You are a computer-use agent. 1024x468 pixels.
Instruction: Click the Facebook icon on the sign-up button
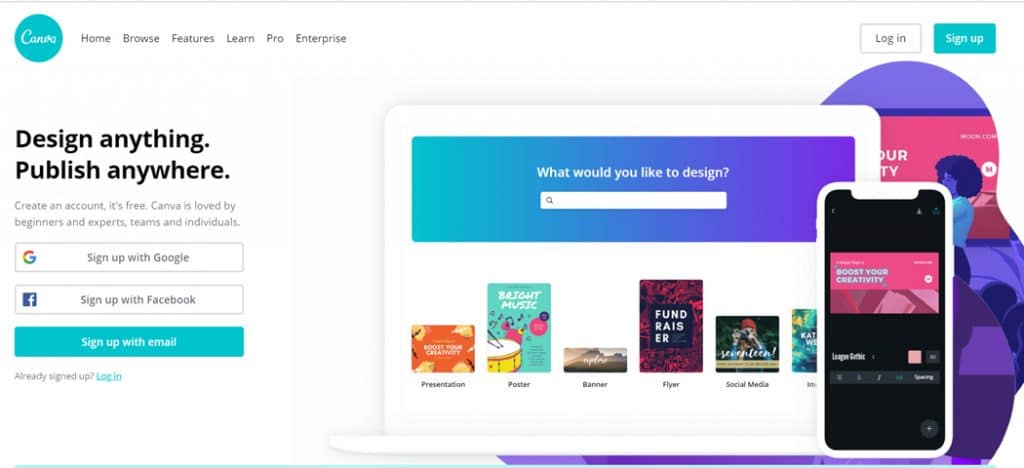point(29,300)
